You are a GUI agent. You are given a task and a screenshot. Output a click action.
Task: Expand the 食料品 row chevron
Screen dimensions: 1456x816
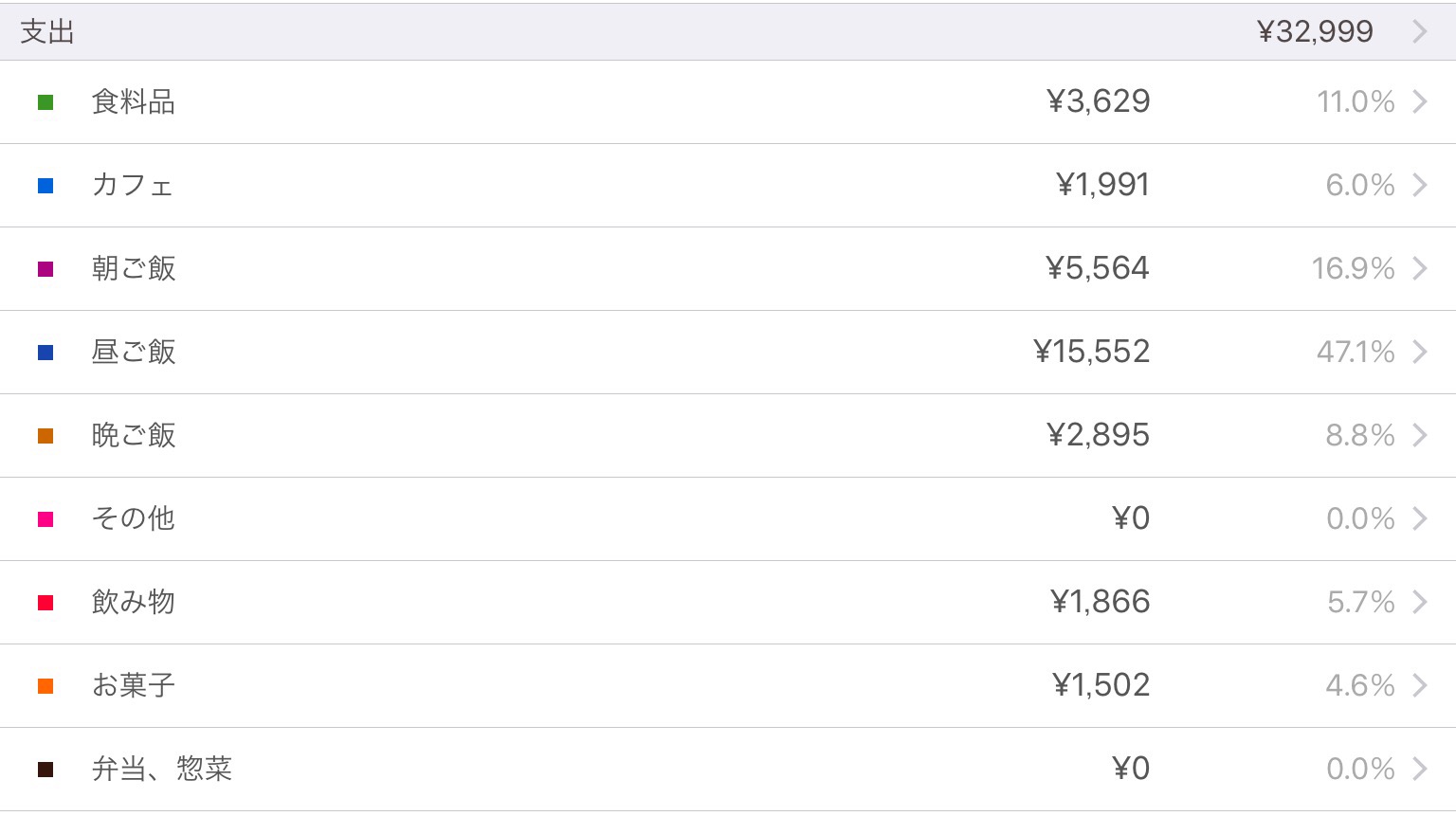pyautogui.click(x=1420, y=101)
